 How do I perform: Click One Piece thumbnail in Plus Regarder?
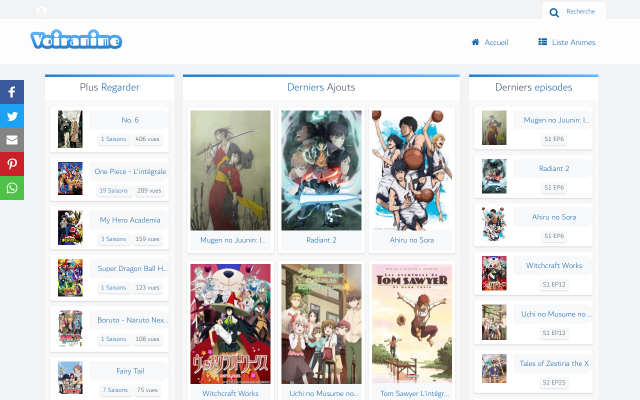tap(70, 178)
